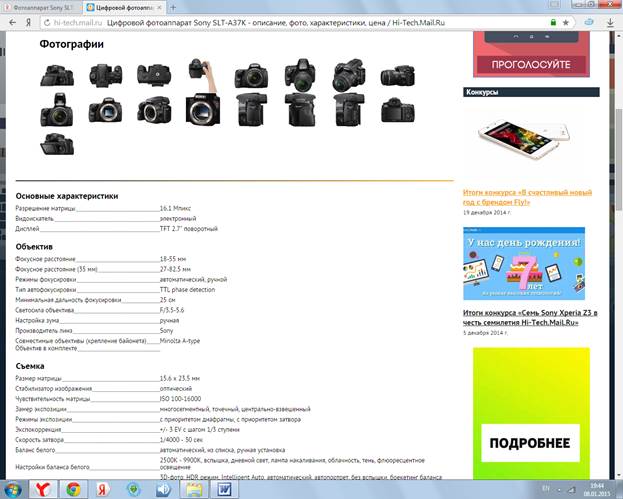Open the speaker application in the taskbar

point(163,489)
